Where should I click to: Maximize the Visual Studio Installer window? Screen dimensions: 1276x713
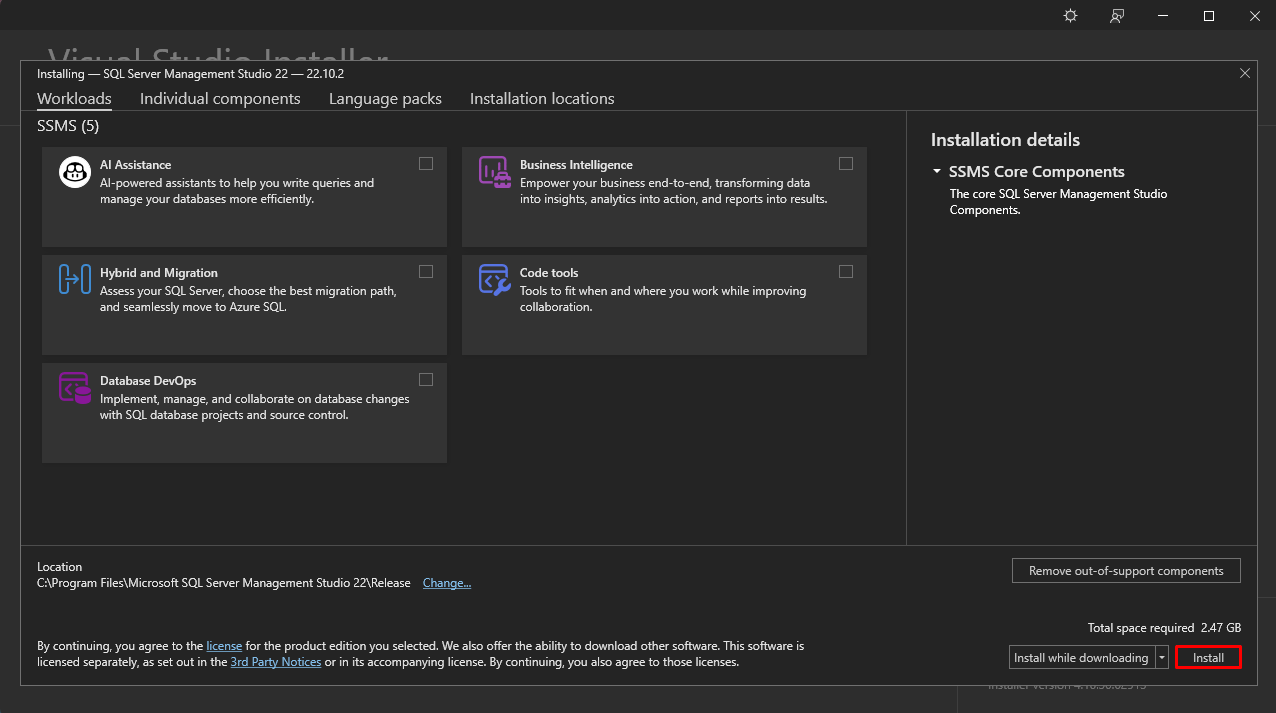[x=1209, y=16]
